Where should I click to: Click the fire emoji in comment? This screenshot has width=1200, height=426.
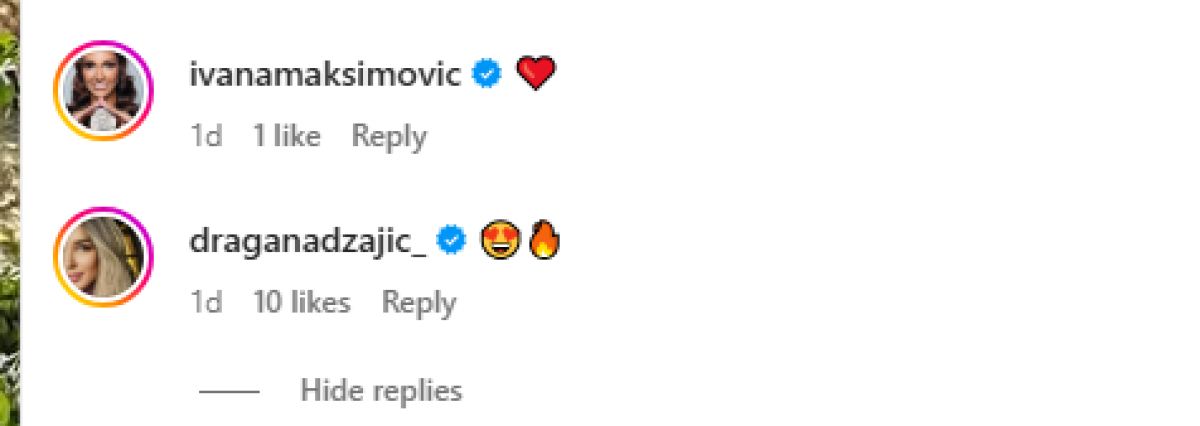[x=544, y=240]
